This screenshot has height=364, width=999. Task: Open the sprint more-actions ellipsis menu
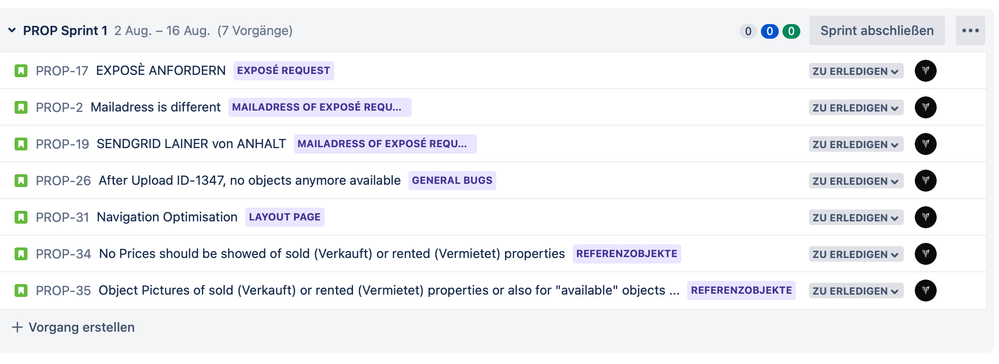(970, 31)
